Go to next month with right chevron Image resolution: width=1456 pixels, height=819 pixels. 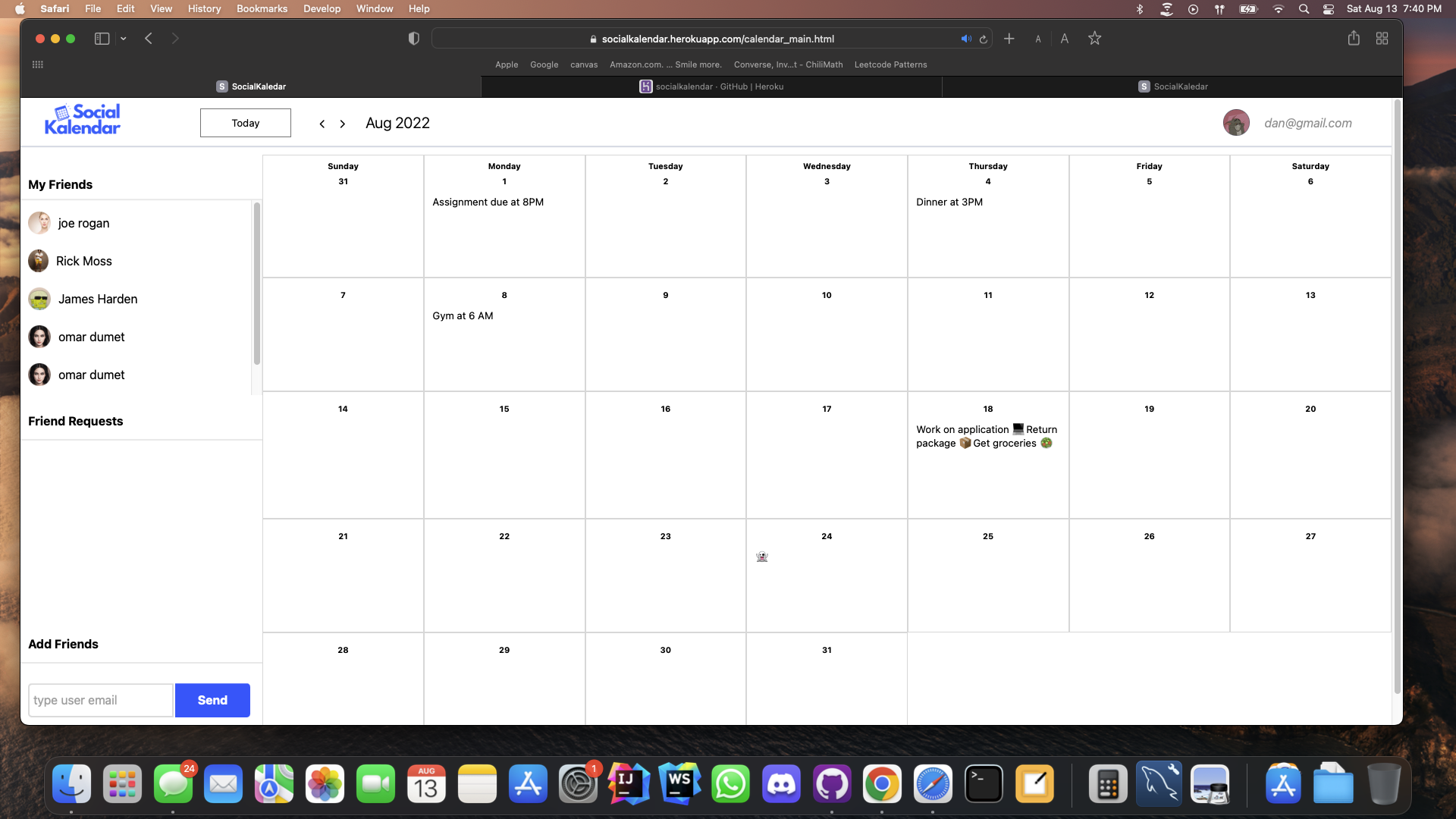click(343, 123)
